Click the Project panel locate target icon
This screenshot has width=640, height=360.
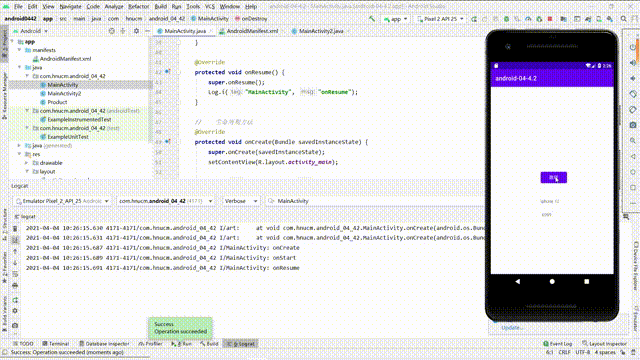coord(111,31)
